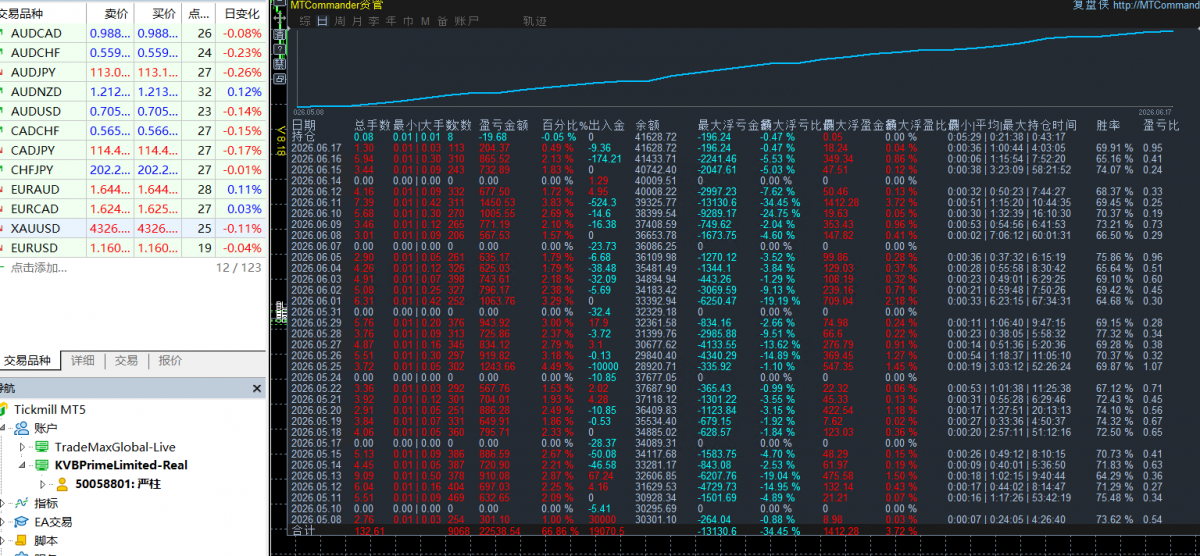Sort by the 日变化 daily change header
1200x556 pixels.
click(242, 14)
